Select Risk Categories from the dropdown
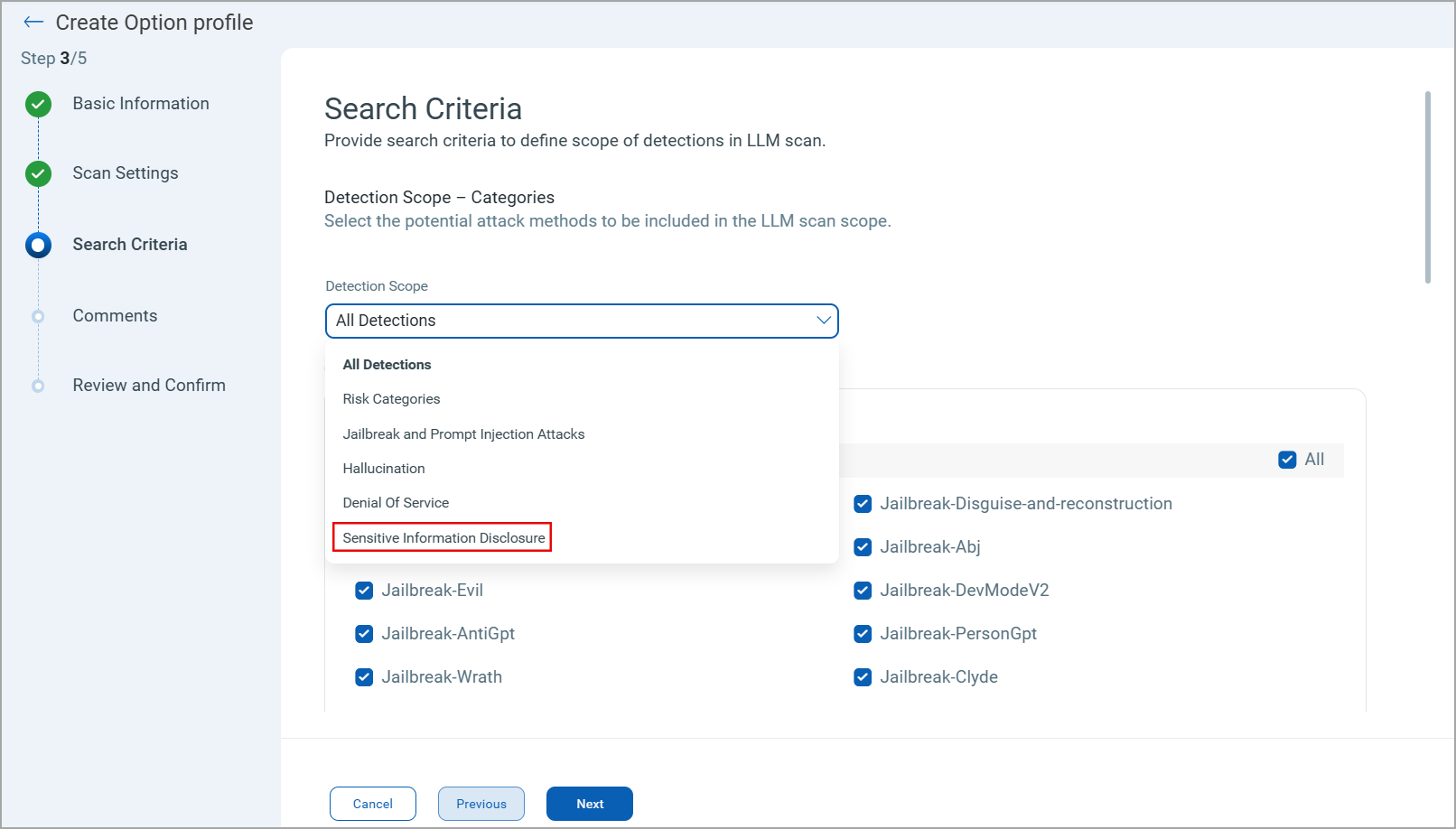 pyautogui.click(x=391, y=398)
